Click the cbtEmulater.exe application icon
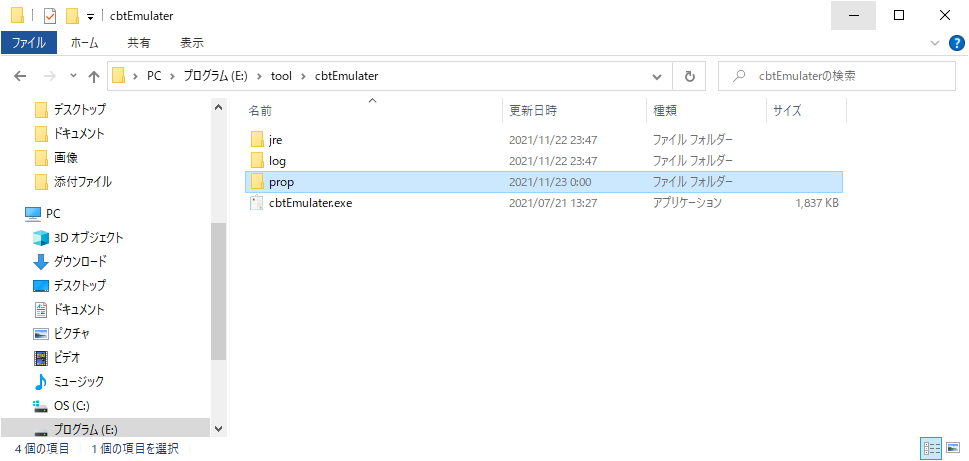The width and height of the screenshot is (969, 461). tap(257, 203)
